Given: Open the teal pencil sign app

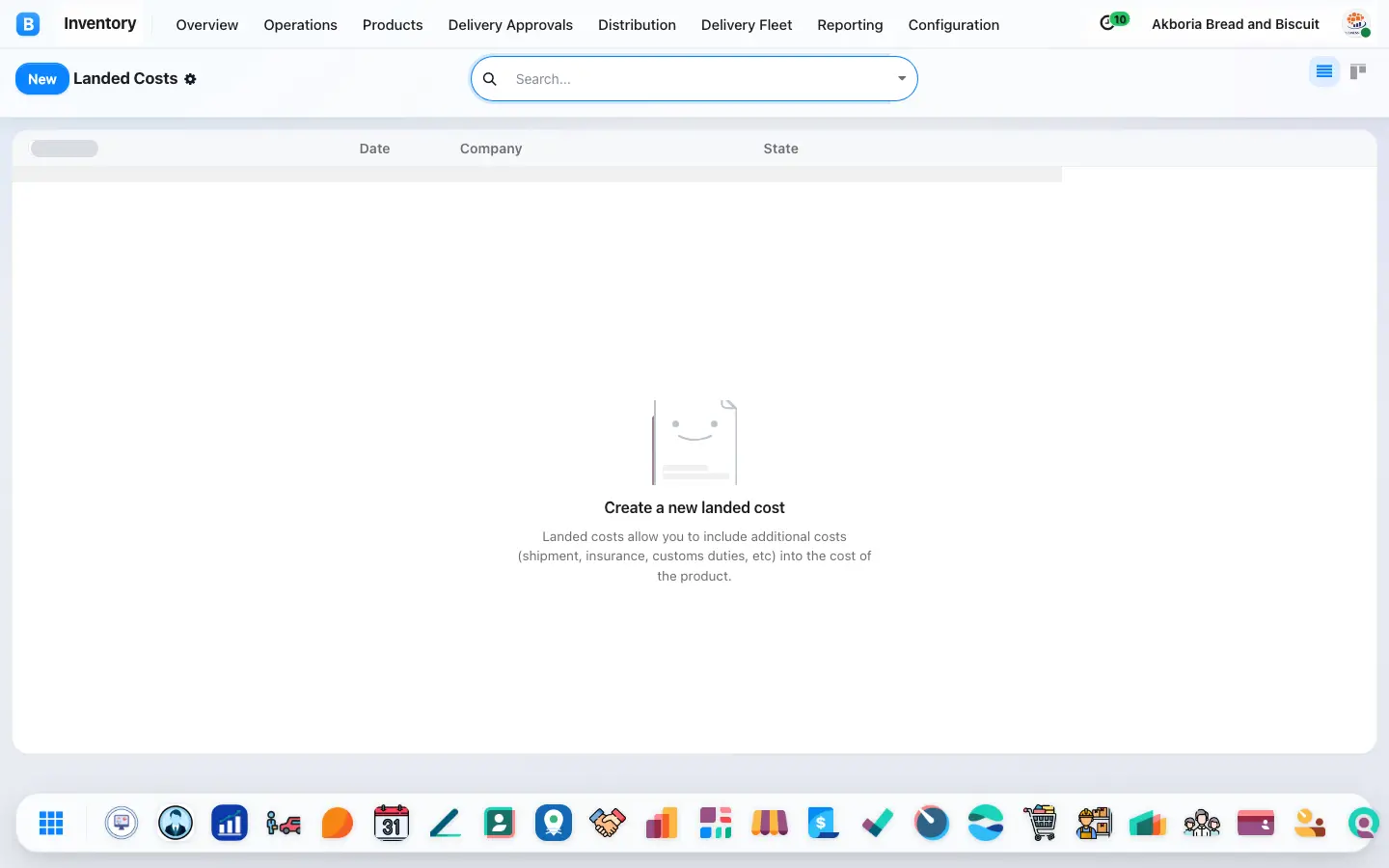Looking at the screenshot, I should pyautogui.click(x=446, y=823).
